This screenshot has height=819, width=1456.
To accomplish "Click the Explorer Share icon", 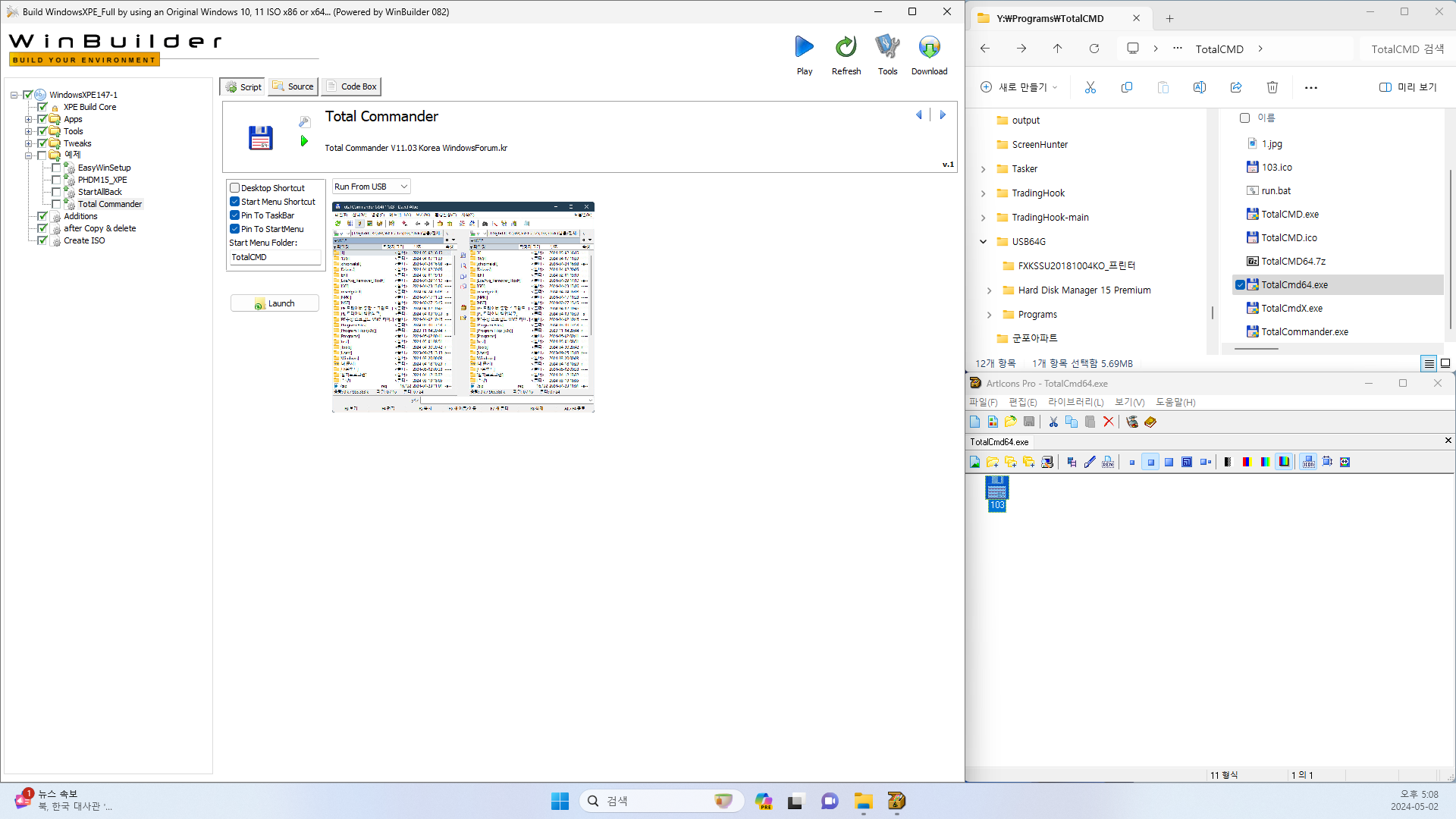I will (1236, 87).
